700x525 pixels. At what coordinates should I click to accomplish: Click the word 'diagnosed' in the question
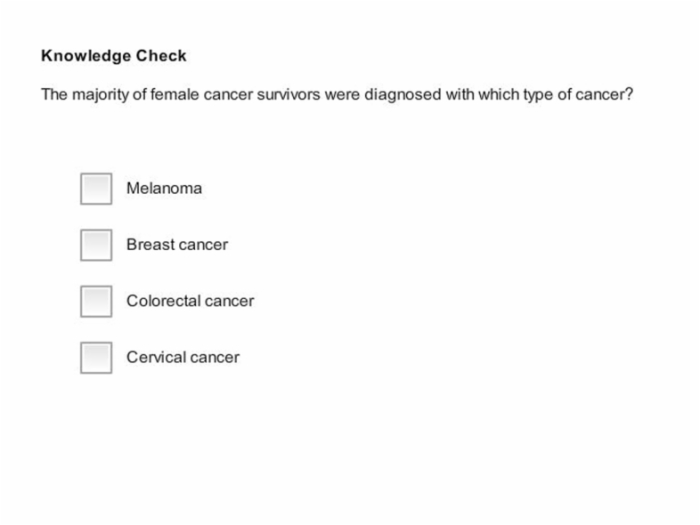[403, 95]
